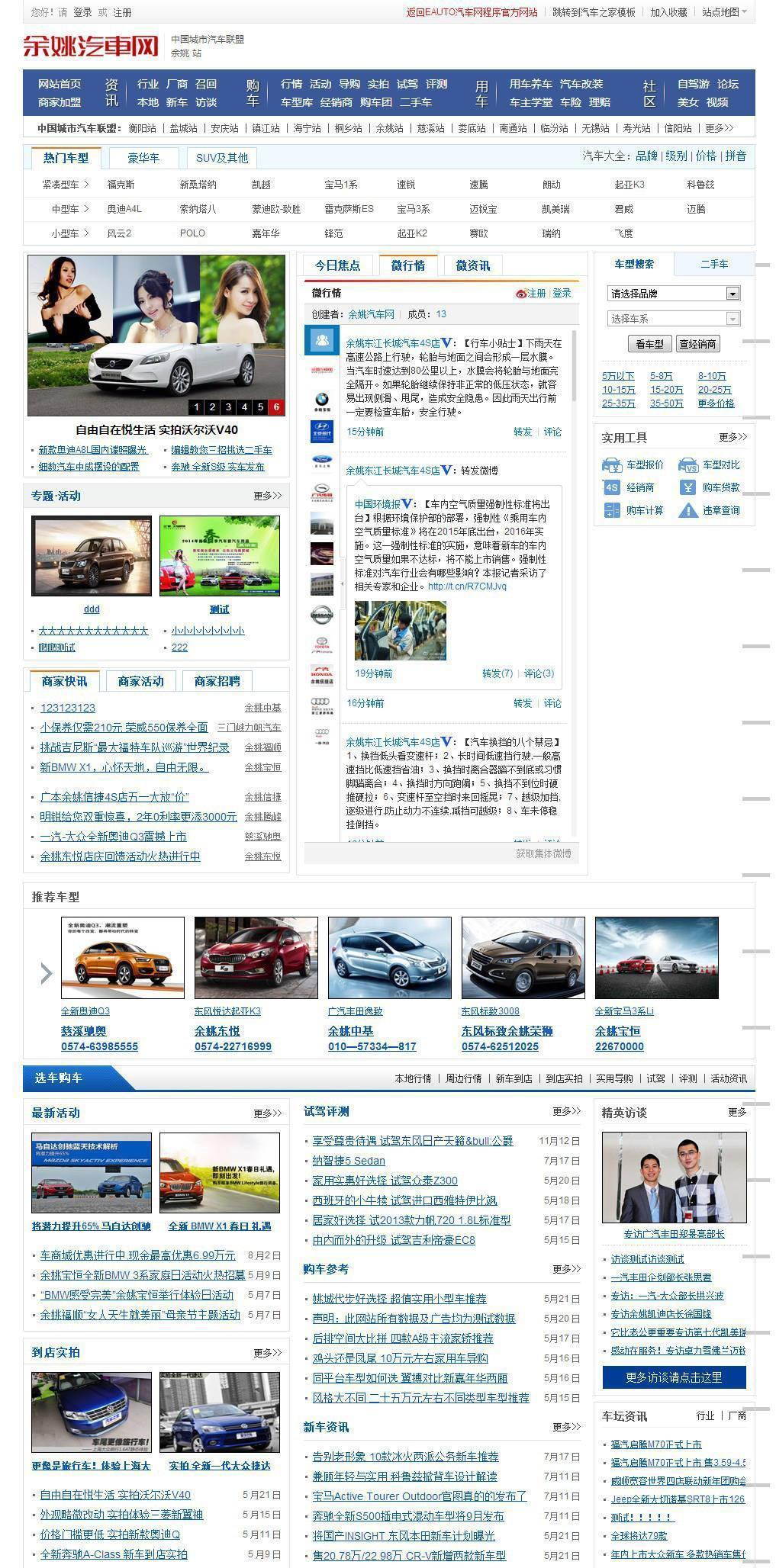
Task: Expand 更多>> in the 中国城市汽车联盟 station bar
Action: (719, 128)
